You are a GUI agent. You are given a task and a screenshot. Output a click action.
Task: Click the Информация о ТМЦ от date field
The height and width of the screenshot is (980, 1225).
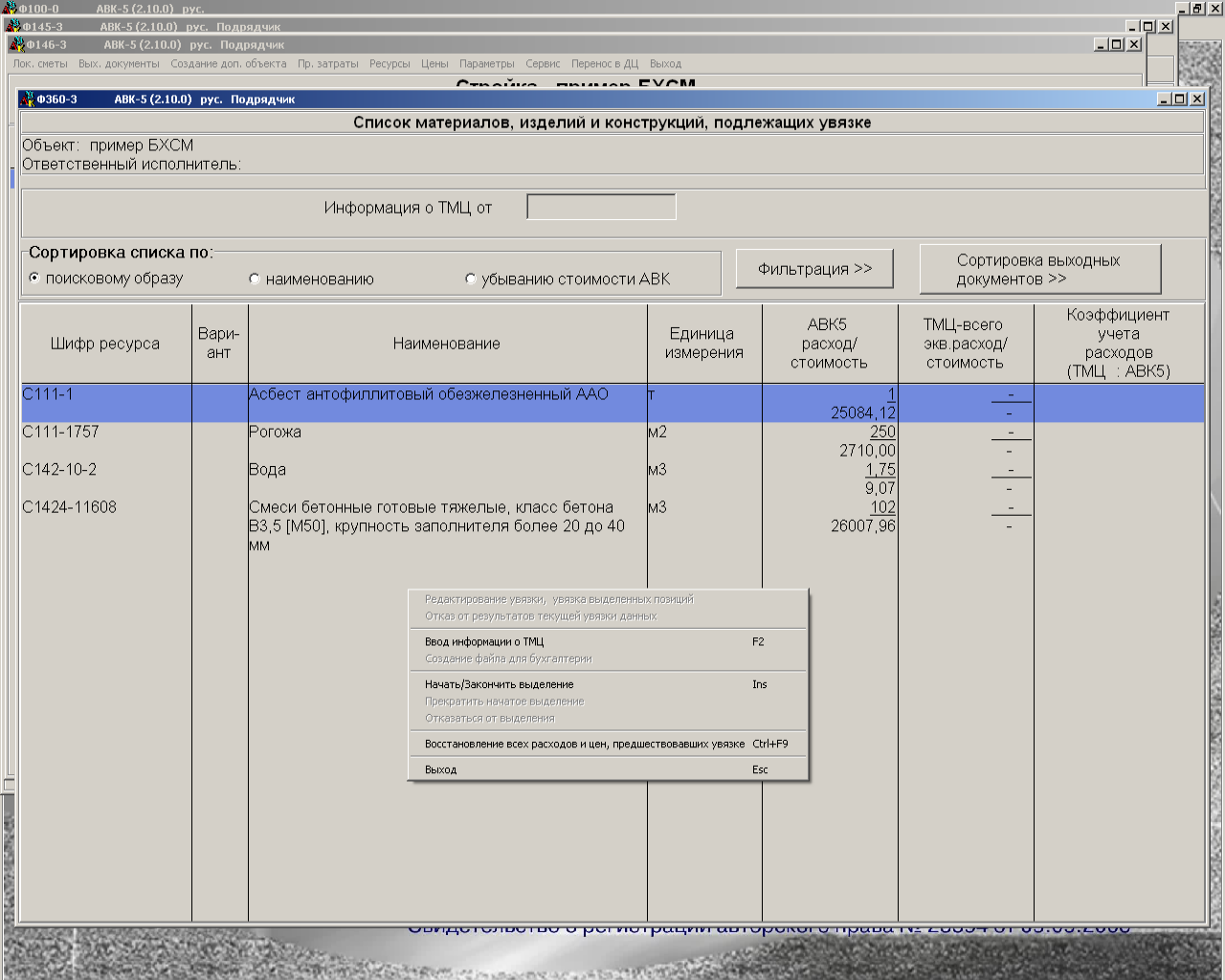(x=601, y=207)
